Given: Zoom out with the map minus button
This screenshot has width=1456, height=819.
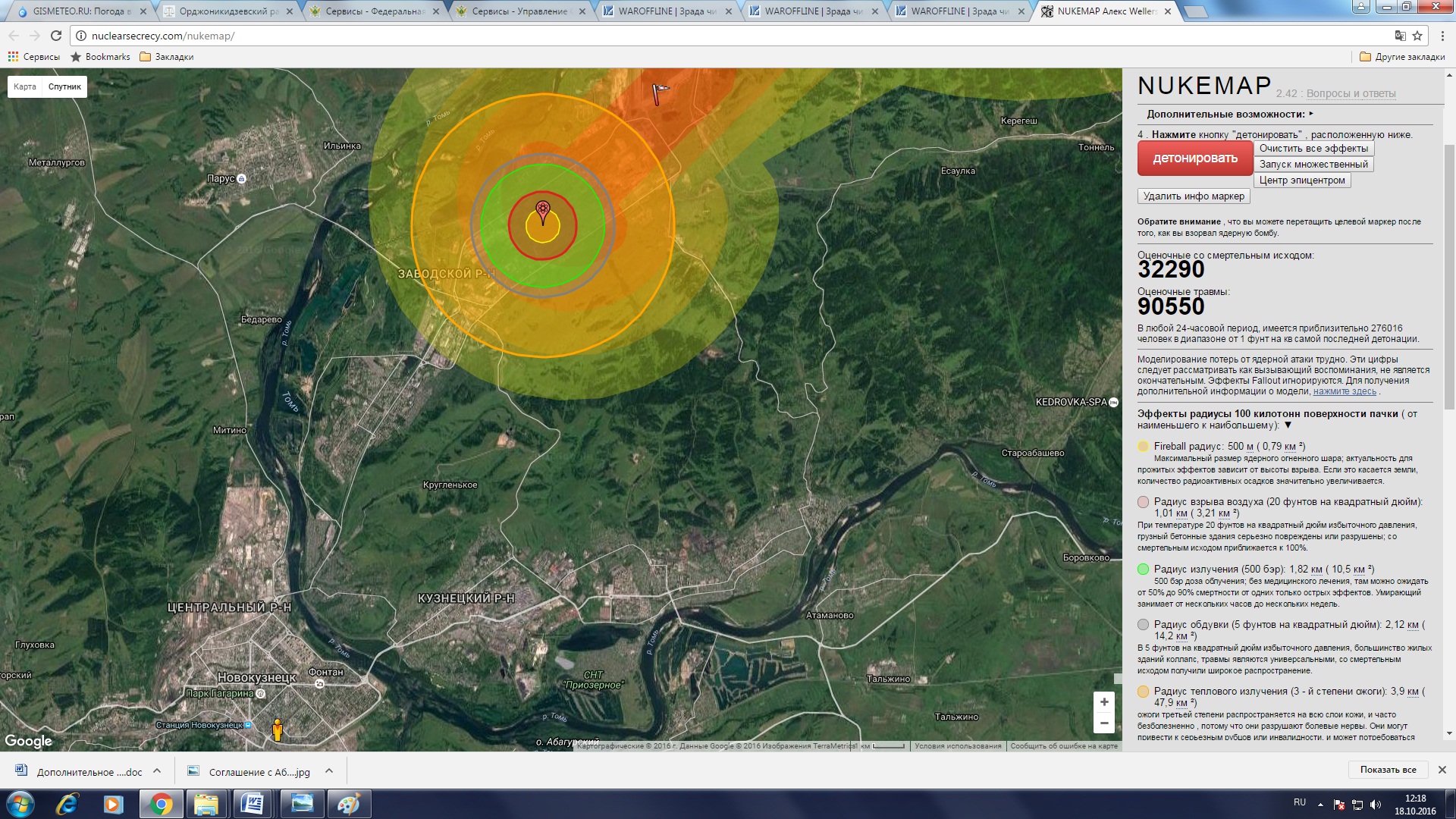Looking at the screenshot, I should pos(1104,723).
